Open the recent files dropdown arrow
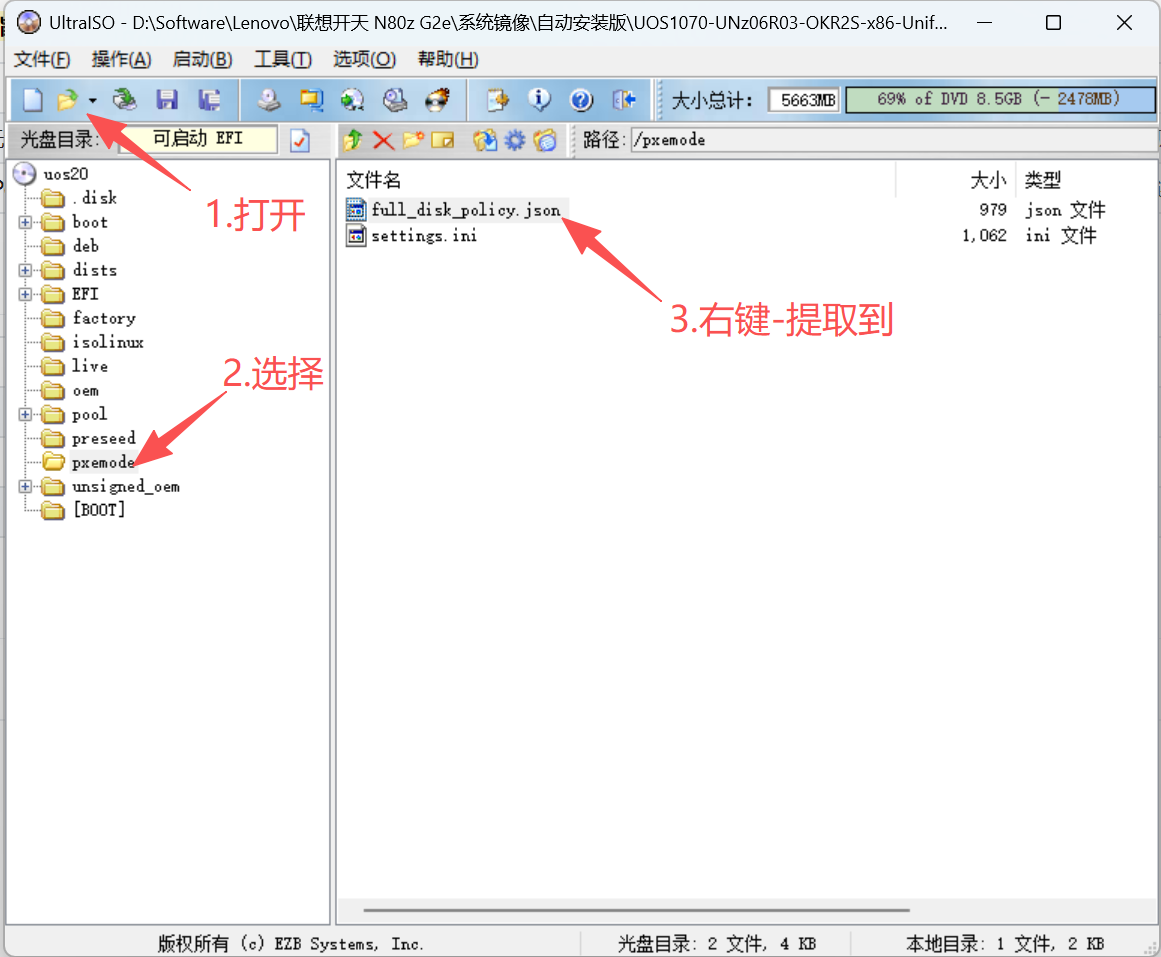This screenshot has height=957, width=1161. (x=91, y=99)
